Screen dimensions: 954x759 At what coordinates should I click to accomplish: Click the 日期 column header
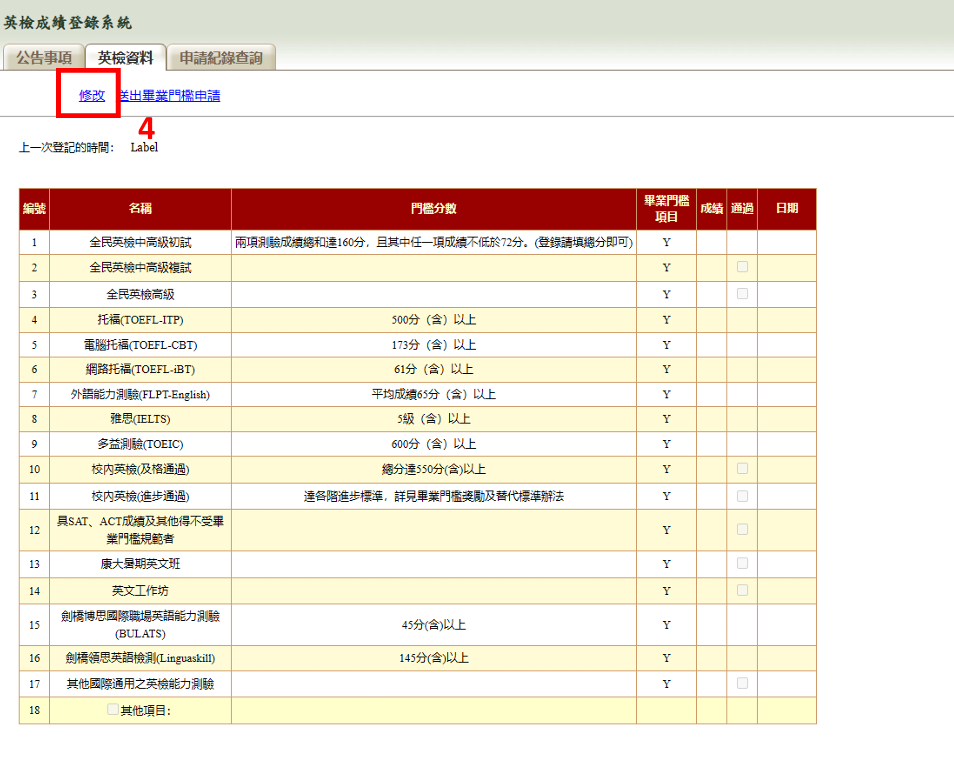786,209
